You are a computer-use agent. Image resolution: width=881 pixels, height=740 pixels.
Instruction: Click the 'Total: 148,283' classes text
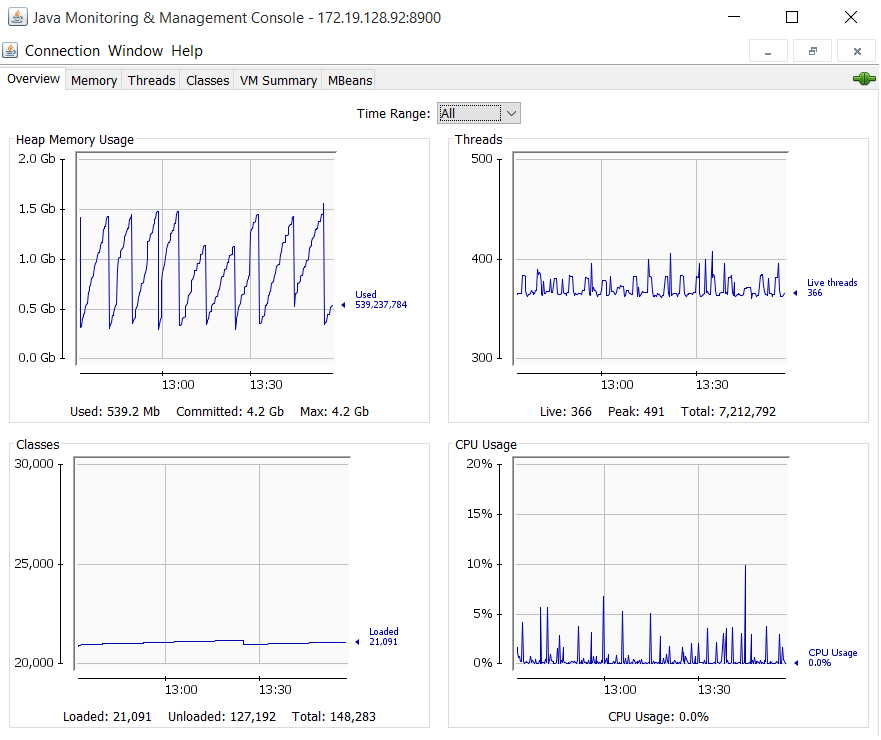click(x=334, y=716)
